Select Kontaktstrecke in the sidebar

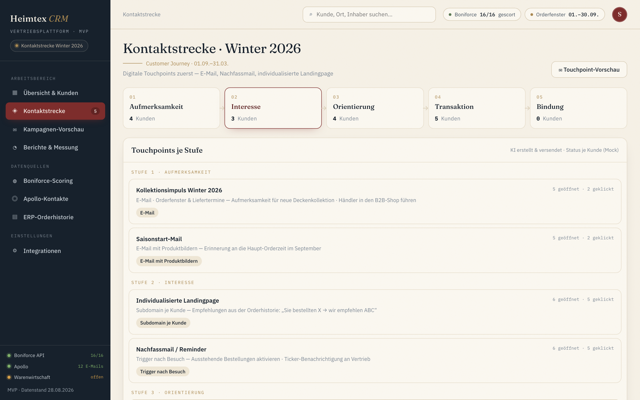click(55, 111)
